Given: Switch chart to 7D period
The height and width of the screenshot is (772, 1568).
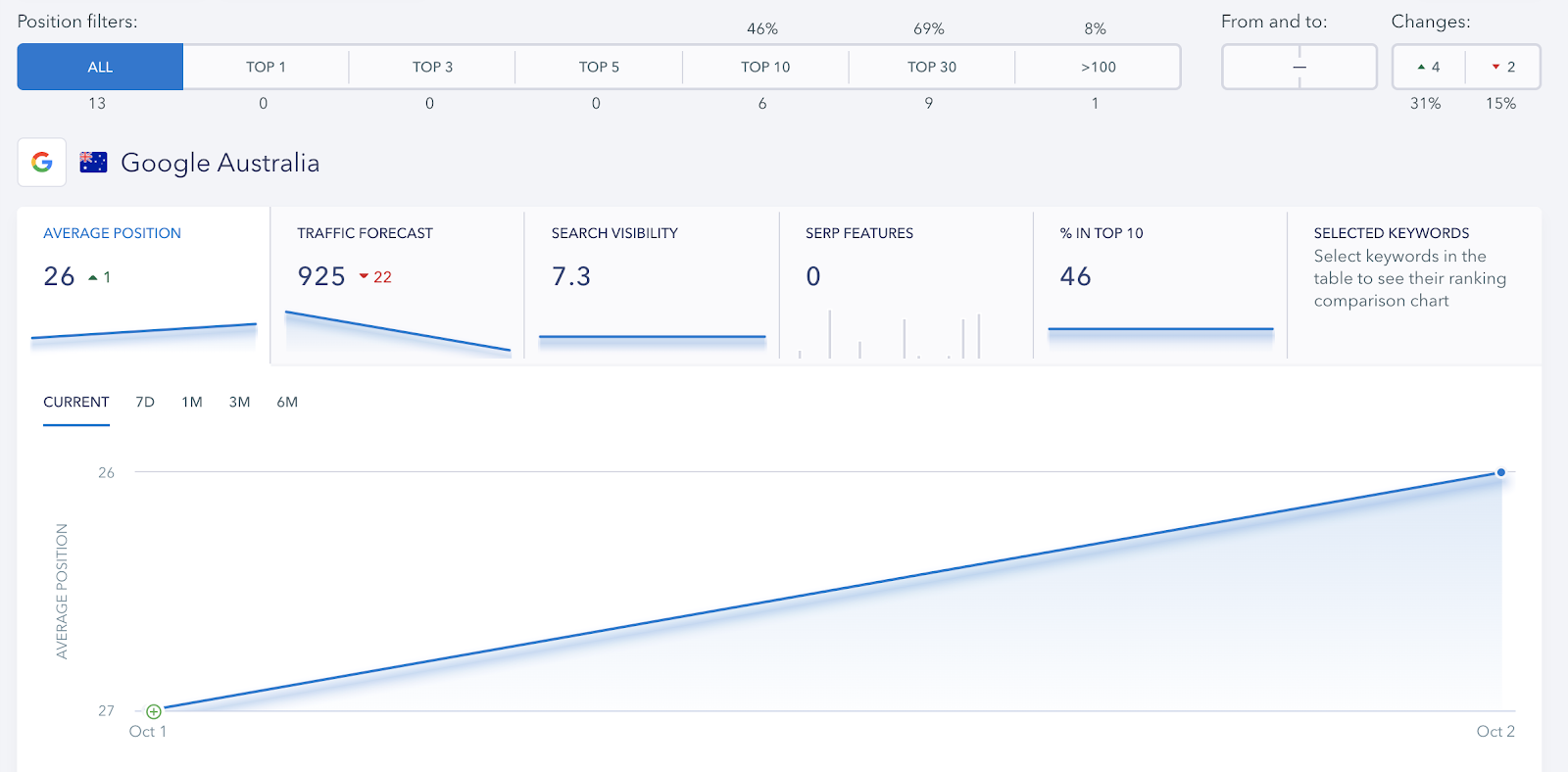Looking at the screenshot, I should pos(145,403).
